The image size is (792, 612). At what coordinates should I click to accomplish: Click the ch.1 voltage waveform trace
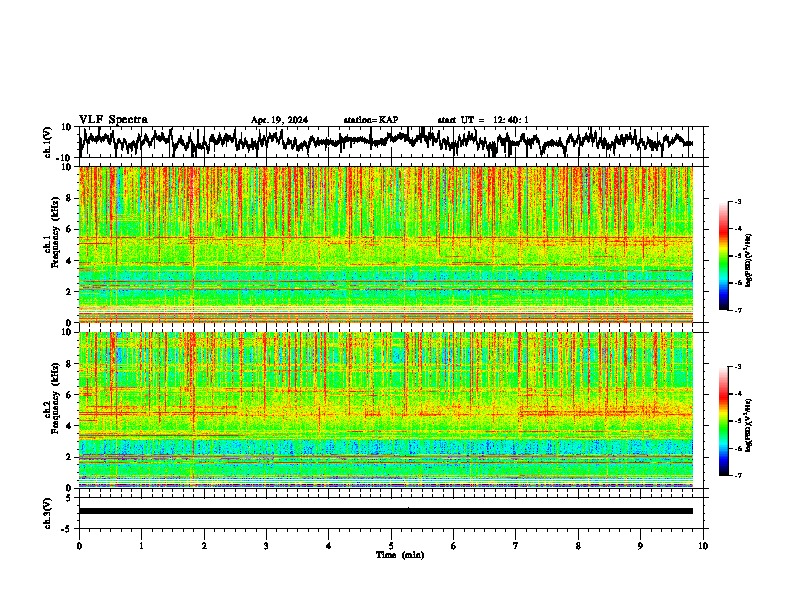coord(385,141)
